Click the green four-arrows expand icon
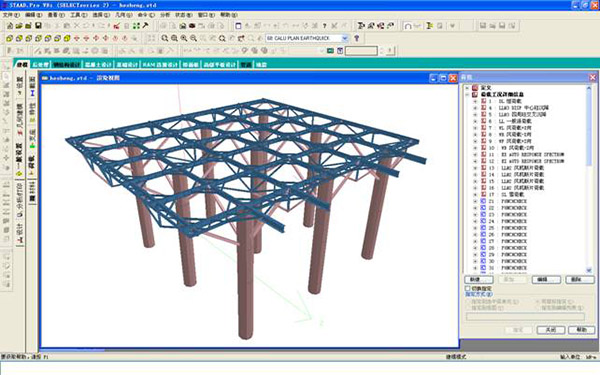Screen dimensions: 600x375 [136, 26]
